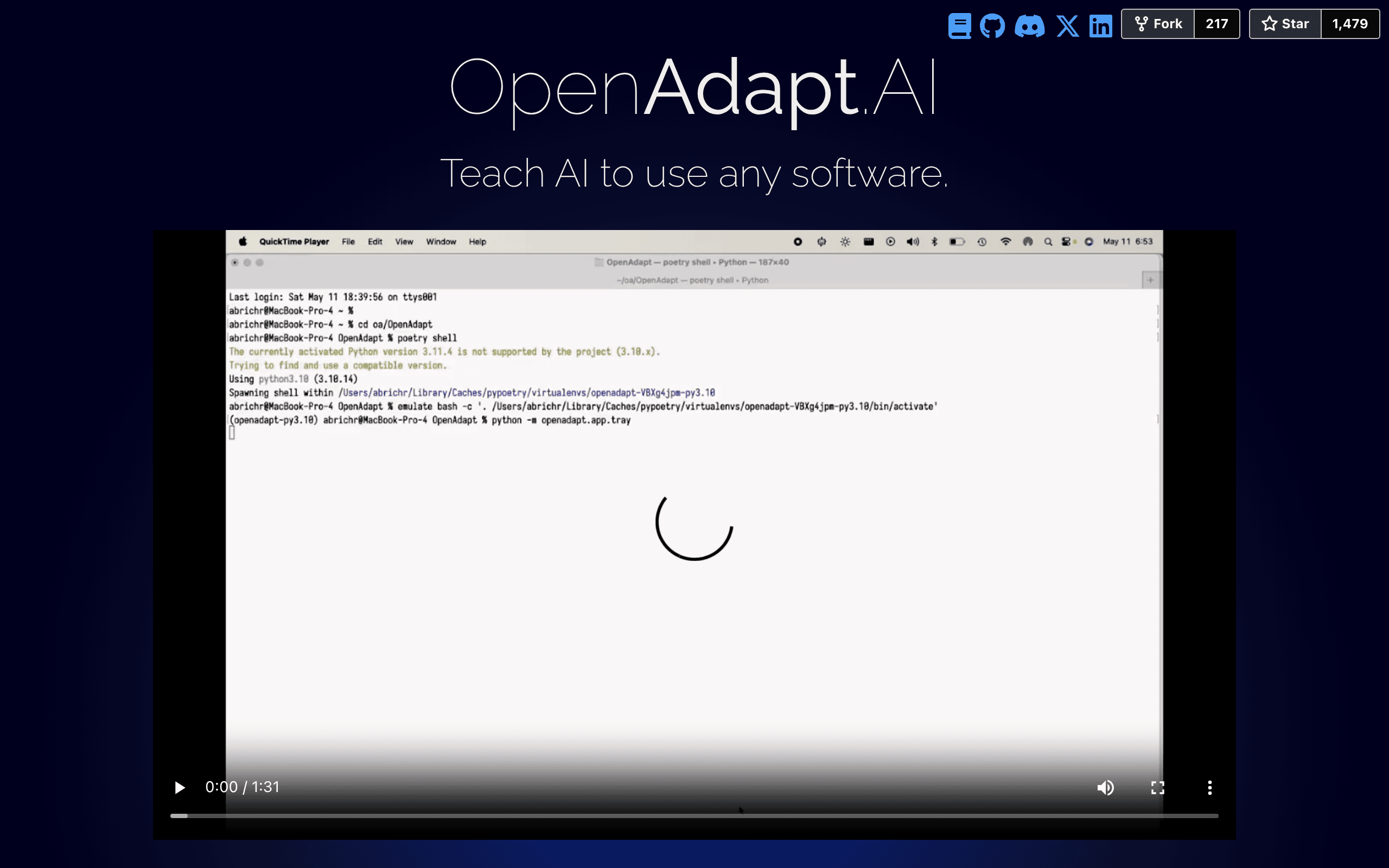Open the Discord icon link
The width and height of the screenshot is (1389, 868).
[1030, 26]
